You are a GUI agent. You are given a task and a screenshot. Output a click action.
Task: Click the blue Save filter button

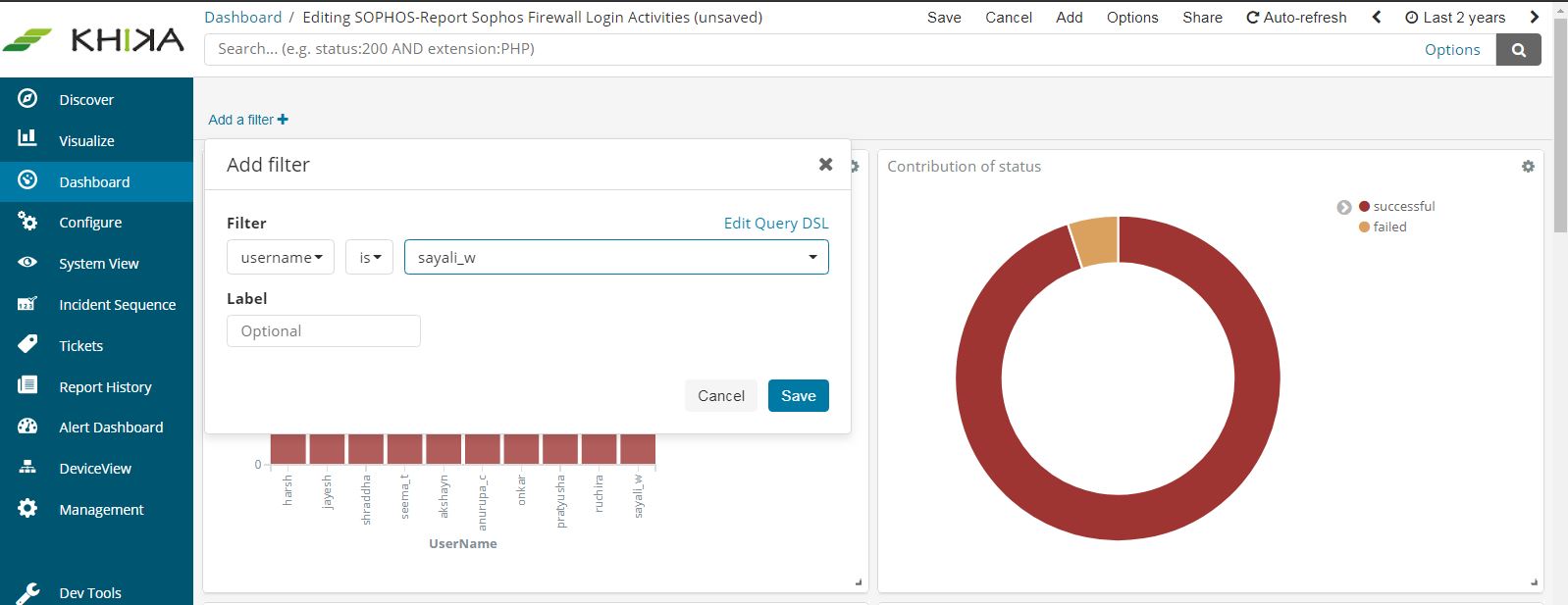[799, 396]
